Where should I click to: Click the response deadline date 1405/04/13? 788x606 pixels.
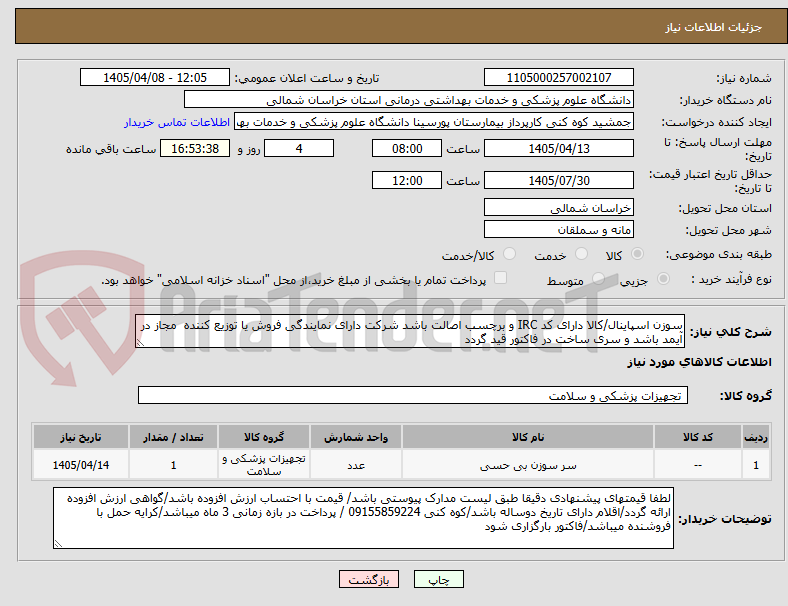coord(559,149)
